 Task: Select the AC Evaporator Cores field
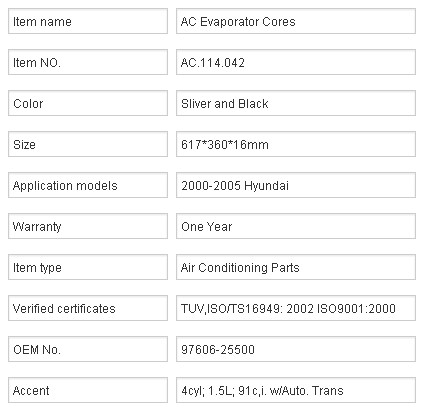tap(296, 21)
